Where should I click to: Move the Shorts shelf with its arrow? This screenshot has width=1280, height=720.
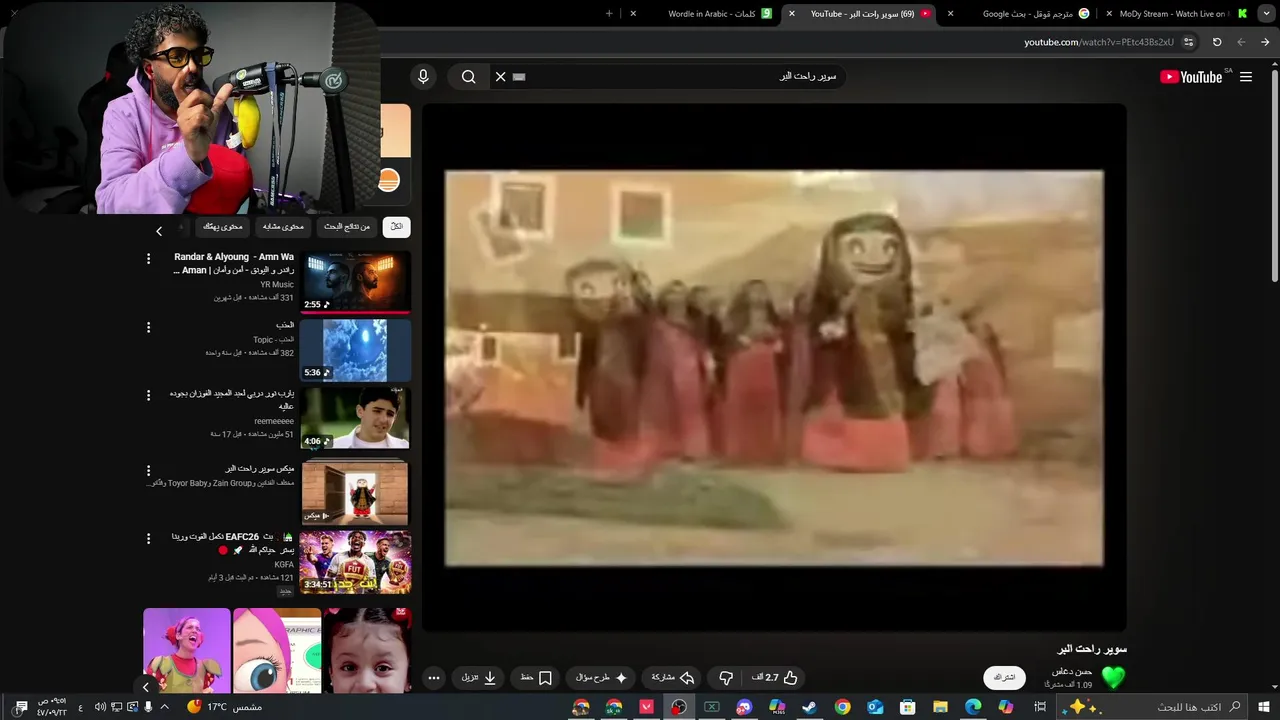pyautogui.click(x=146, y=687)
